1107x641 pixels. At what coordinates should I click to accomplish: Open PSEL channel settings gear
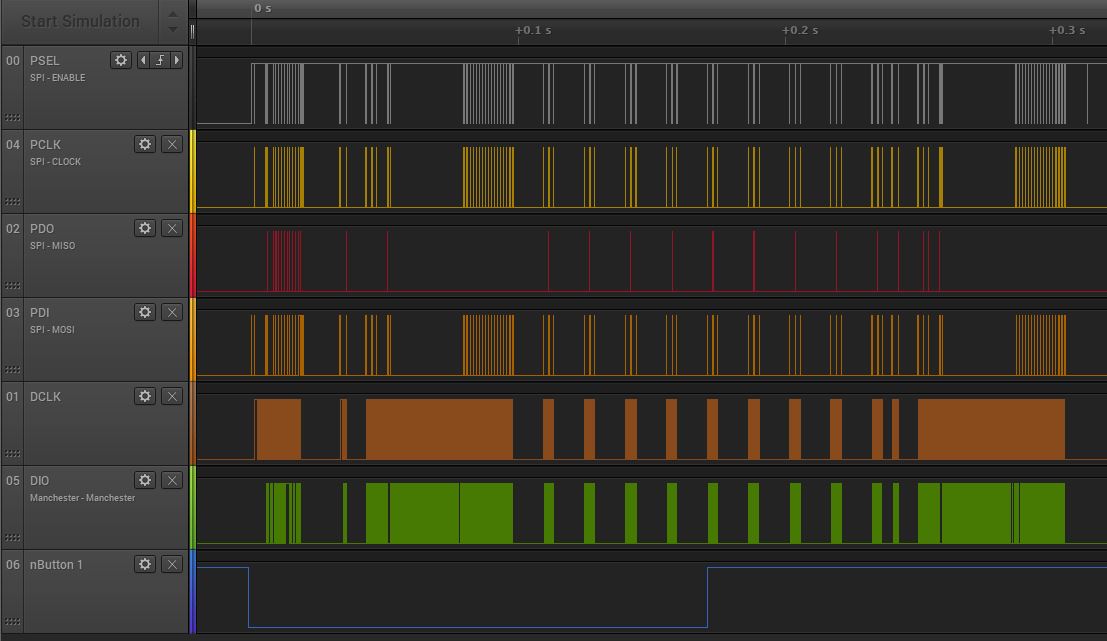click(121, 60)
